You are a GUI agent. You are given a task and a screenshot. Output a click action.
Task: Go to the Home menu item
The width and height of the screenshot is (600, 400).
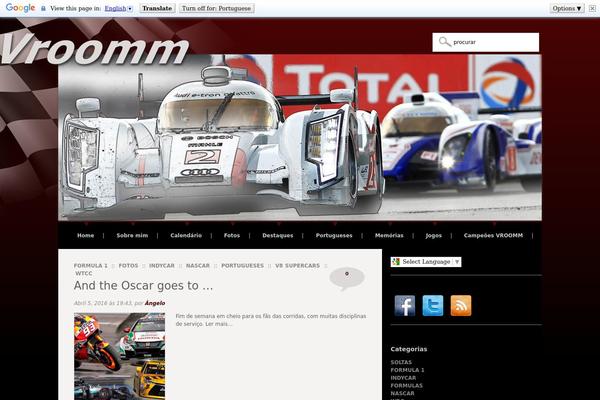[85, 235]
